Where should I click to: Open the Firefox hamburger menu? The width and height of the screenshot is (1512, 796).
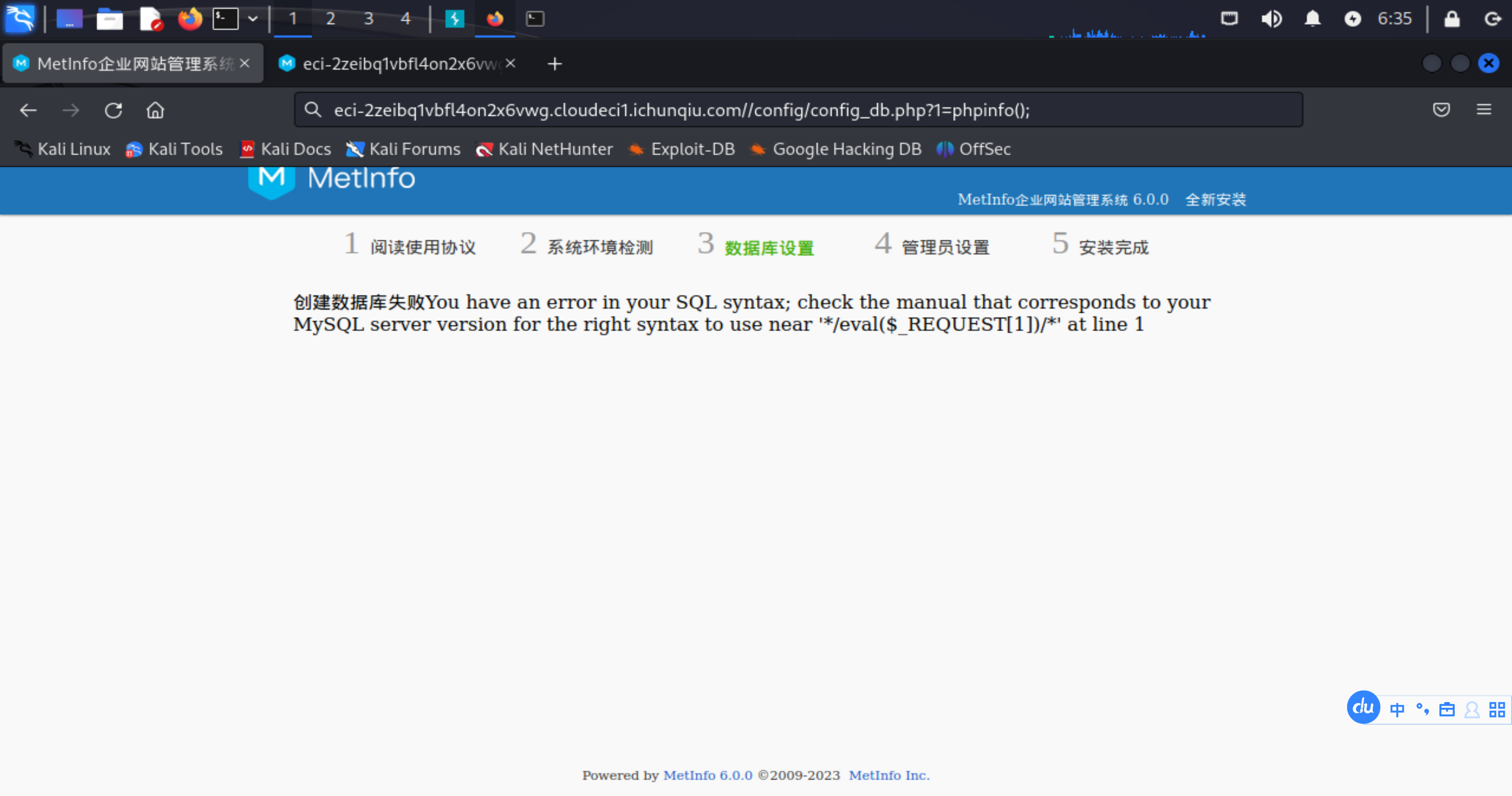[1484, 110]
